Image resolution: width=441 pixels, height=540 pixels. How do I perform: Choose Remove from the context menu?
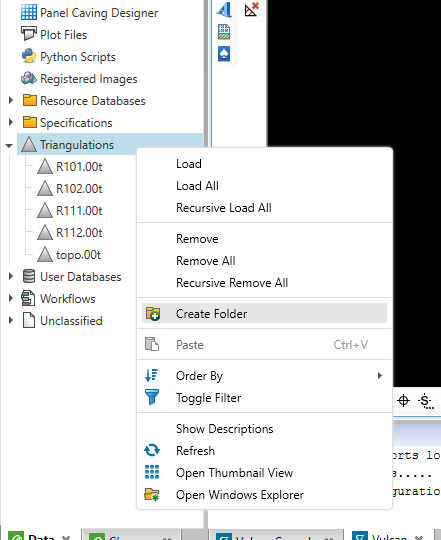point(264,239)
